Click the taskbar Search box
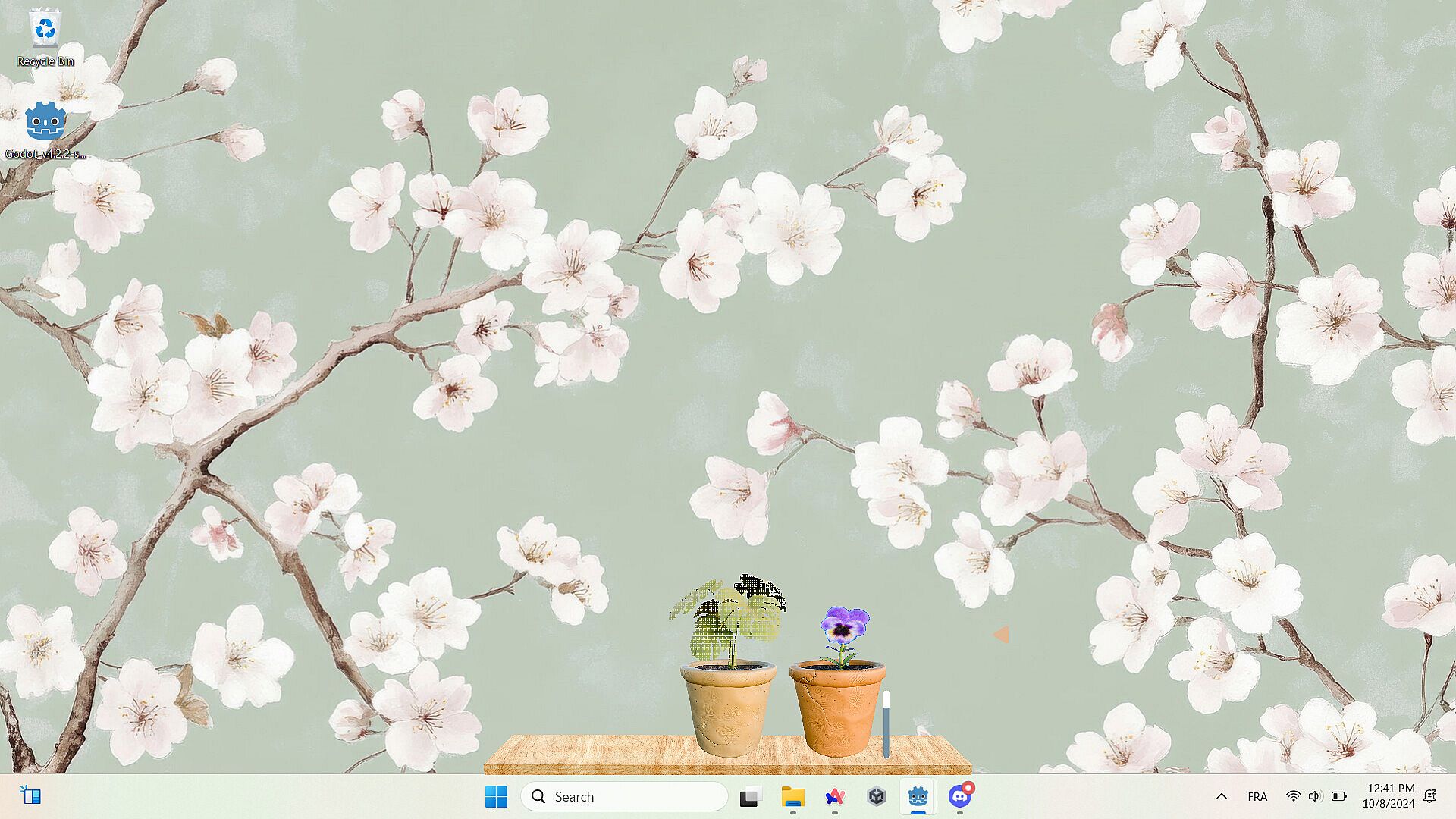The height and width of the screenshot is (819, 1456). 624,796
